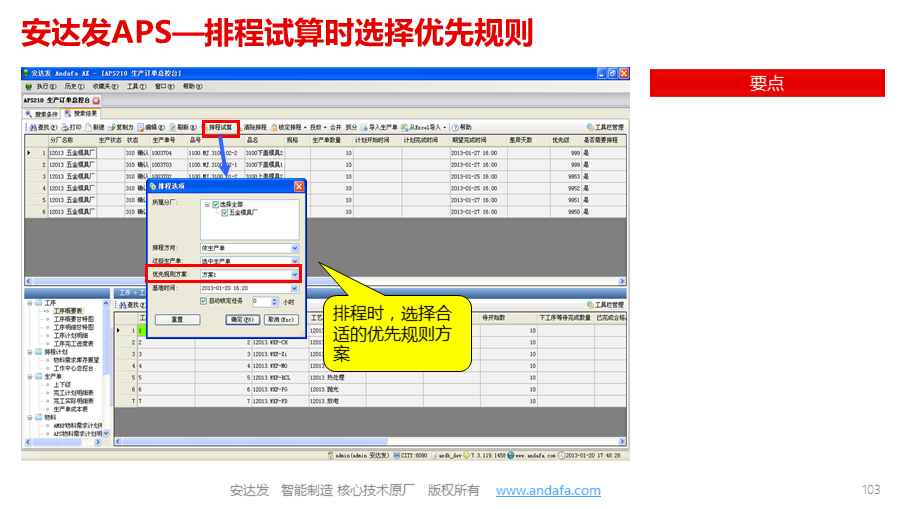Viewport: 907px width, 509px height.
Task: Collapse the 选择全部 tree node in dialog
Action: pyautogui.click(x=207, y=205)
